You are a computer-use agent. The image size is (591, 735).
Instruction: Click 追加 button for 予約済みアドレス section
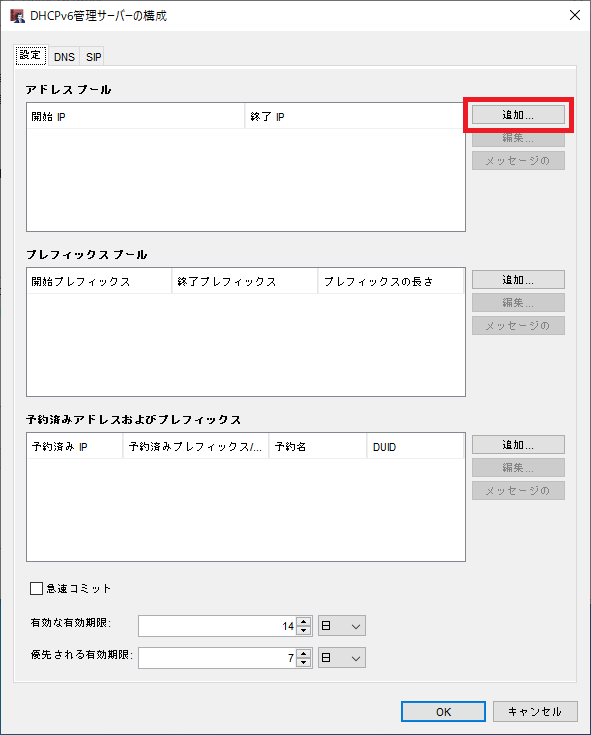[518, 445]
